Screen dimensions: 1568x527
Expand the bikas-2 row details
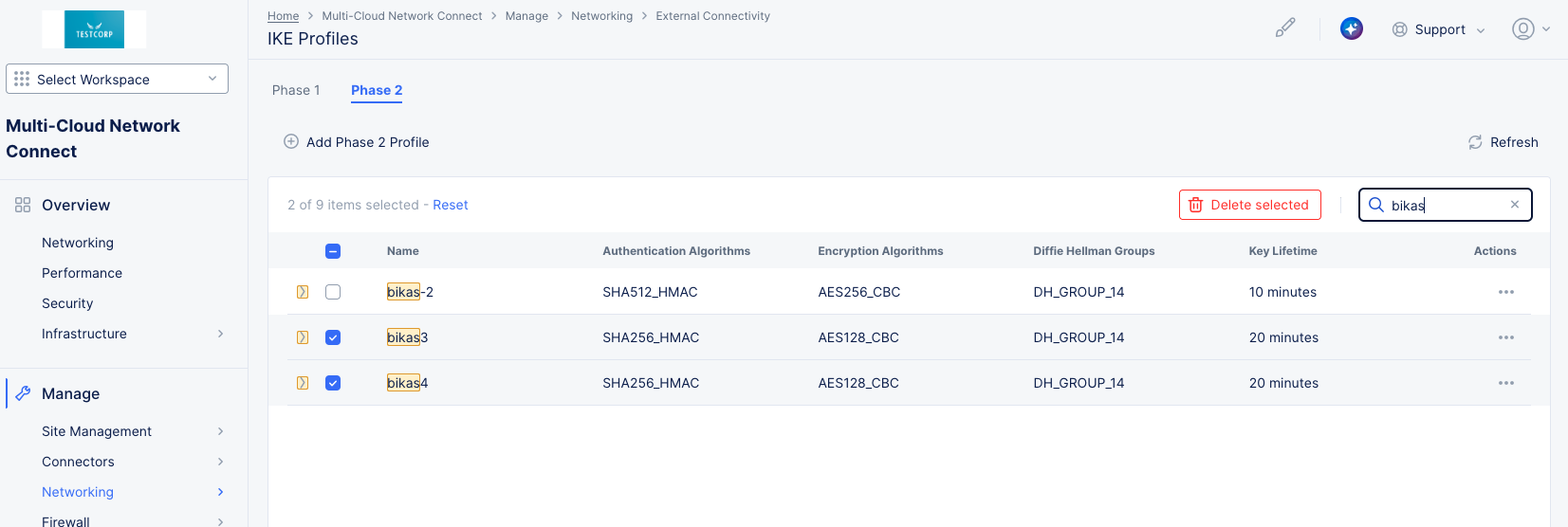click(x=303, y=292)
